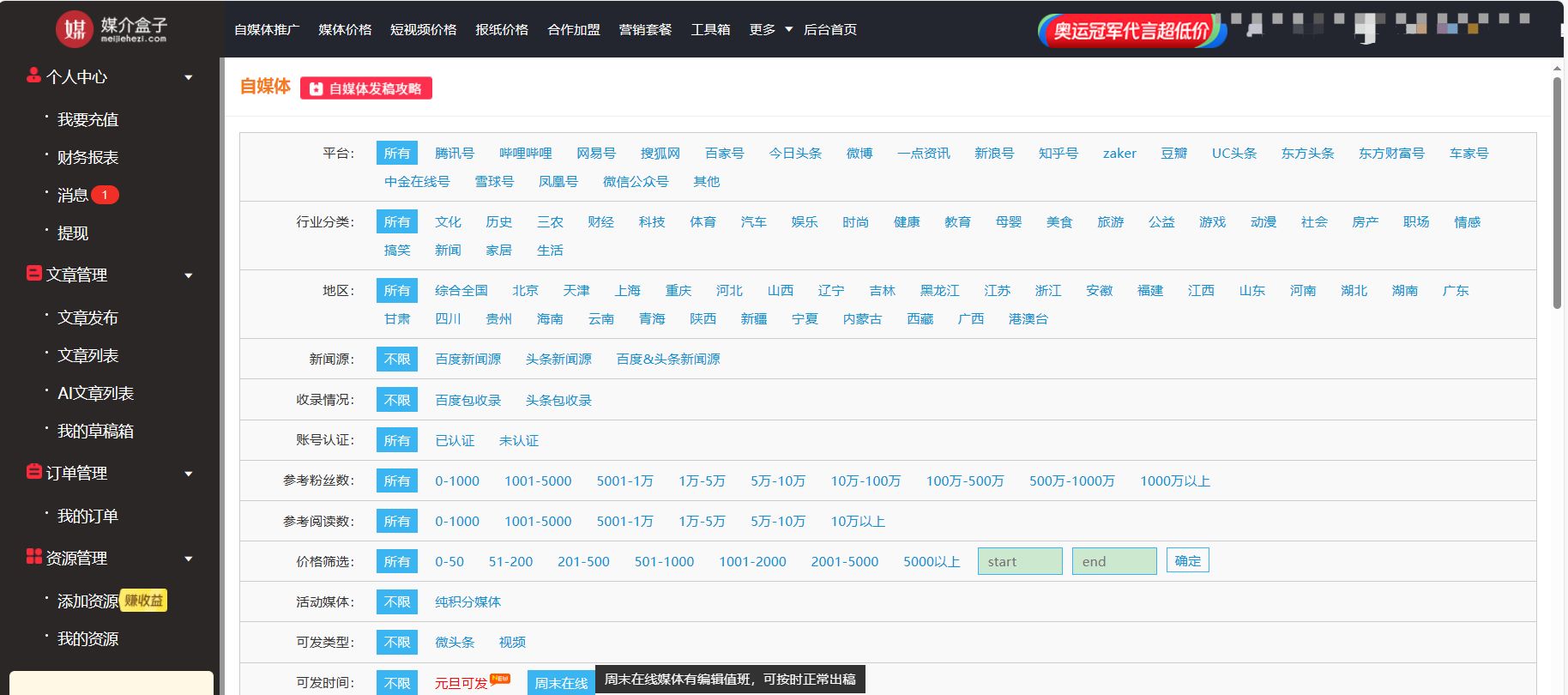The image size is (1568, 695).
Task: Click the 媒介盒子 logo icon
Action: coord(75,29)
